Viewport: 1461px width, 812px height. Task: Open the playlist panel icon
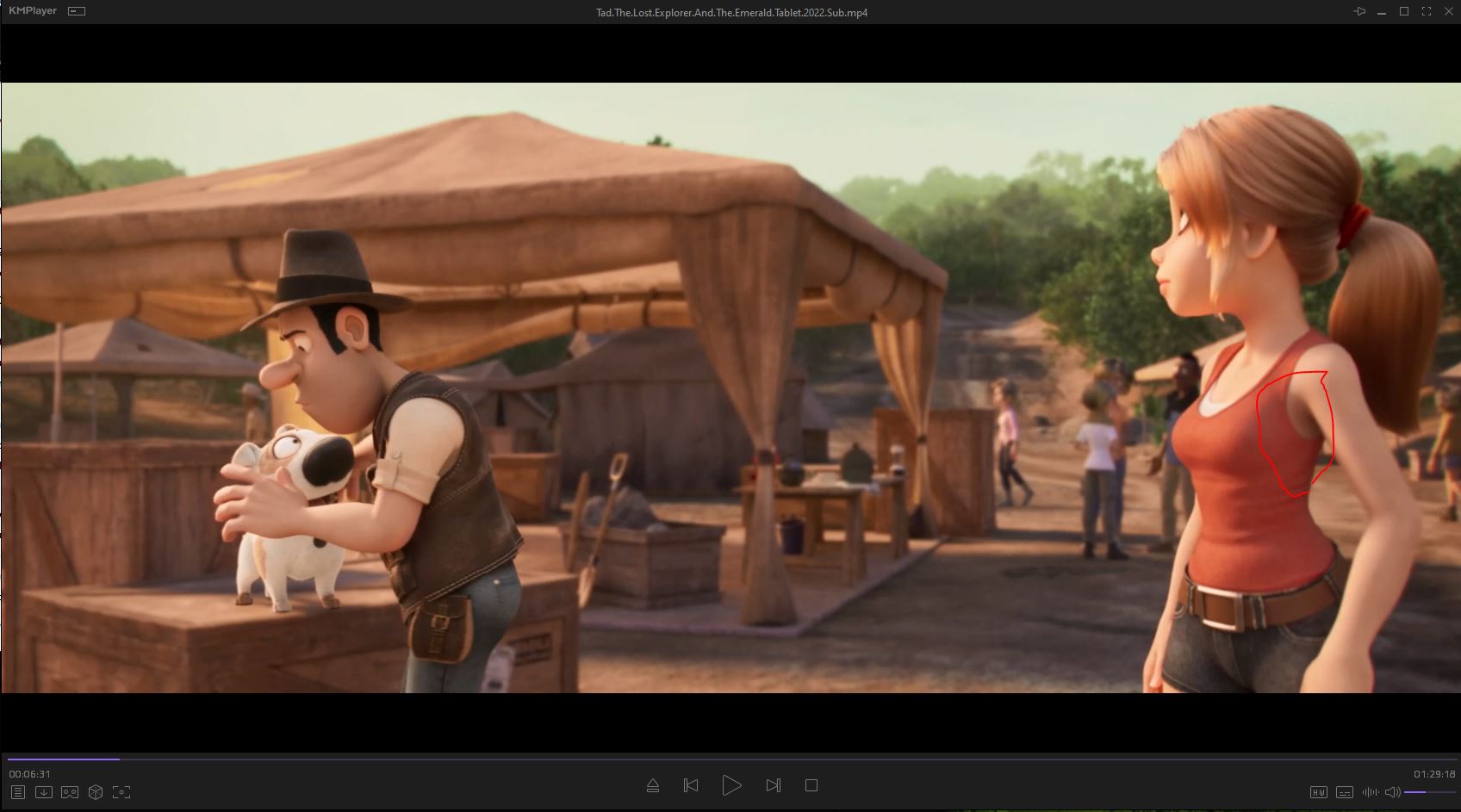17,792
